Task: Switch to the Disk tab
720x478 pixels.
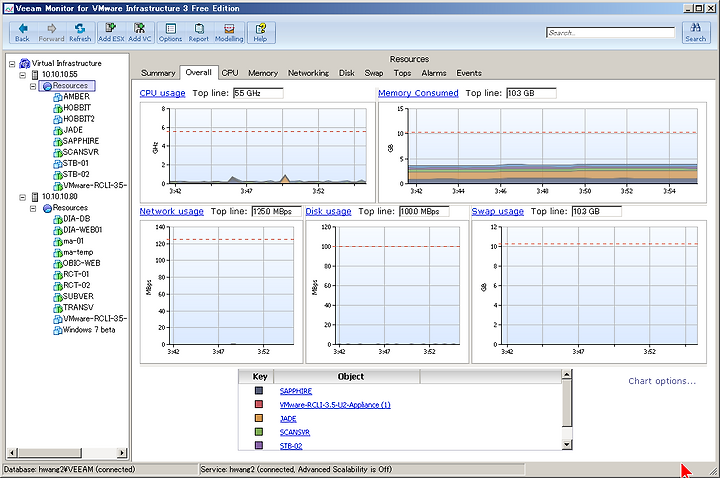Action: pos(347,73)
